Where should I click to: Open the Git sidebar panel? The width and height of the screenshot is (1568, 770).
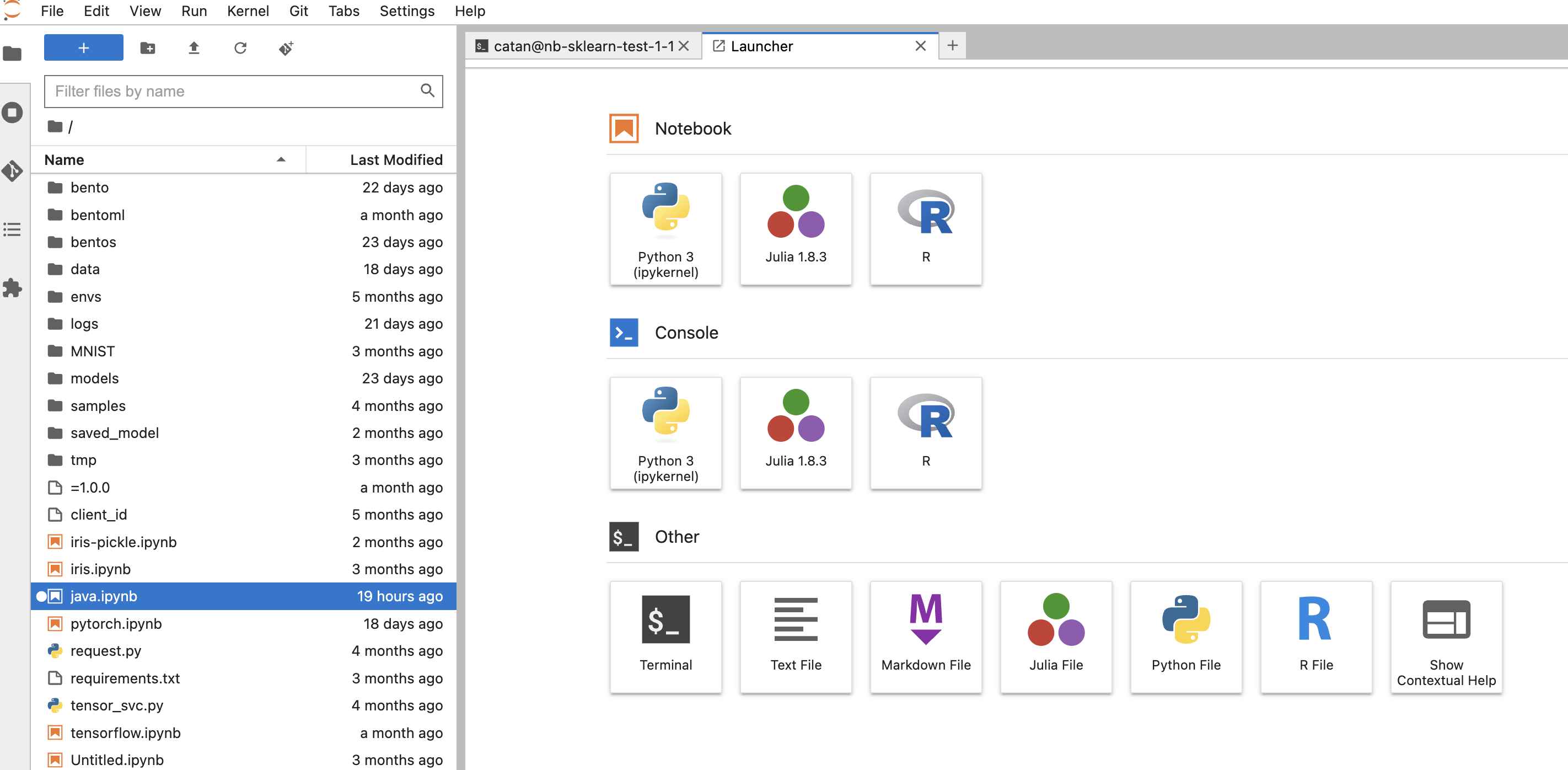coord(12,171)
